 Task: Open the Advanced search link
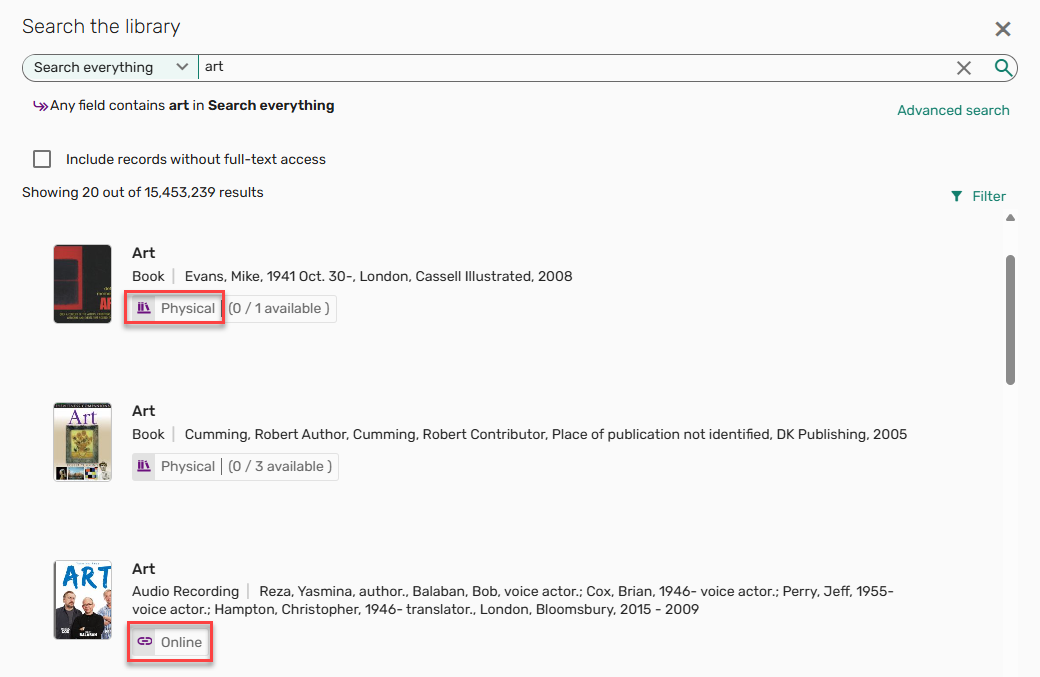point(953,110)
